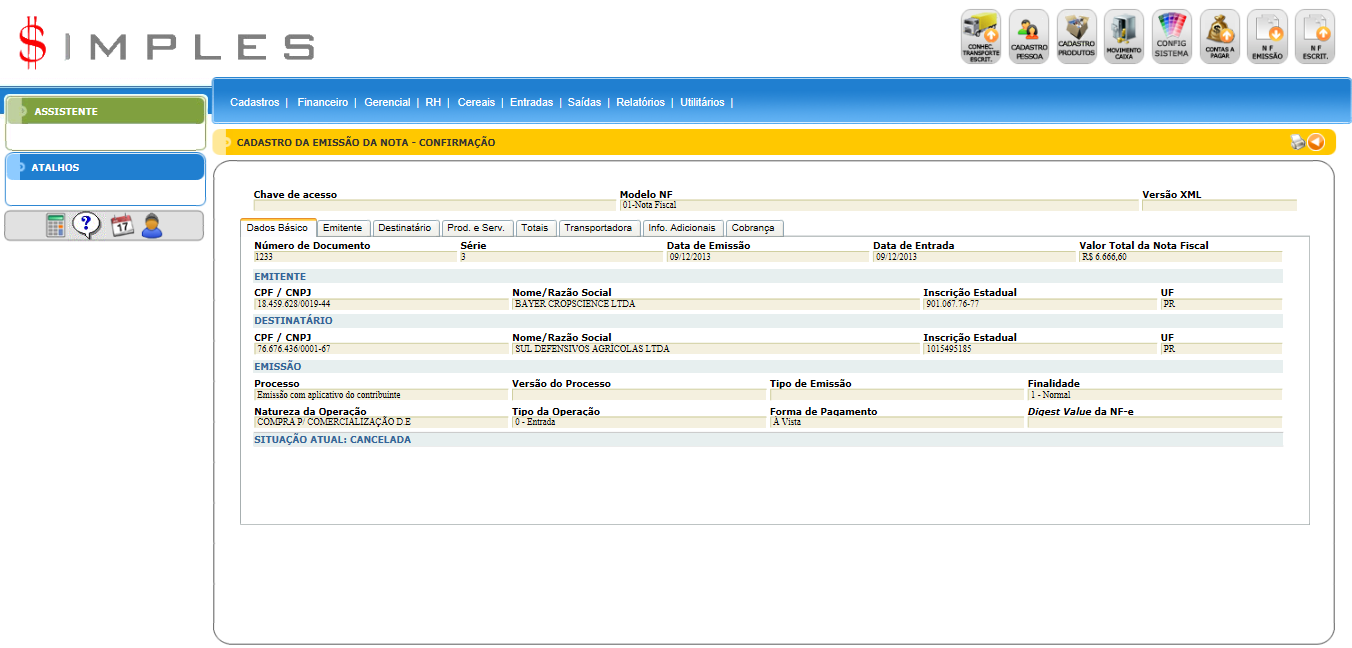The height and width of the screenshot is (648, 1352).
Task: Open the calendar icon in sidebar
Action: tap(122, 226)
